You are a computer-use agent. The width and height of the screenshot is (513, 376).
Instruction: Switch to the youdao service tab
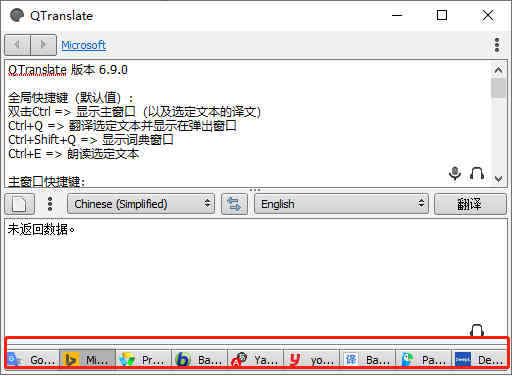click(312, 359)
